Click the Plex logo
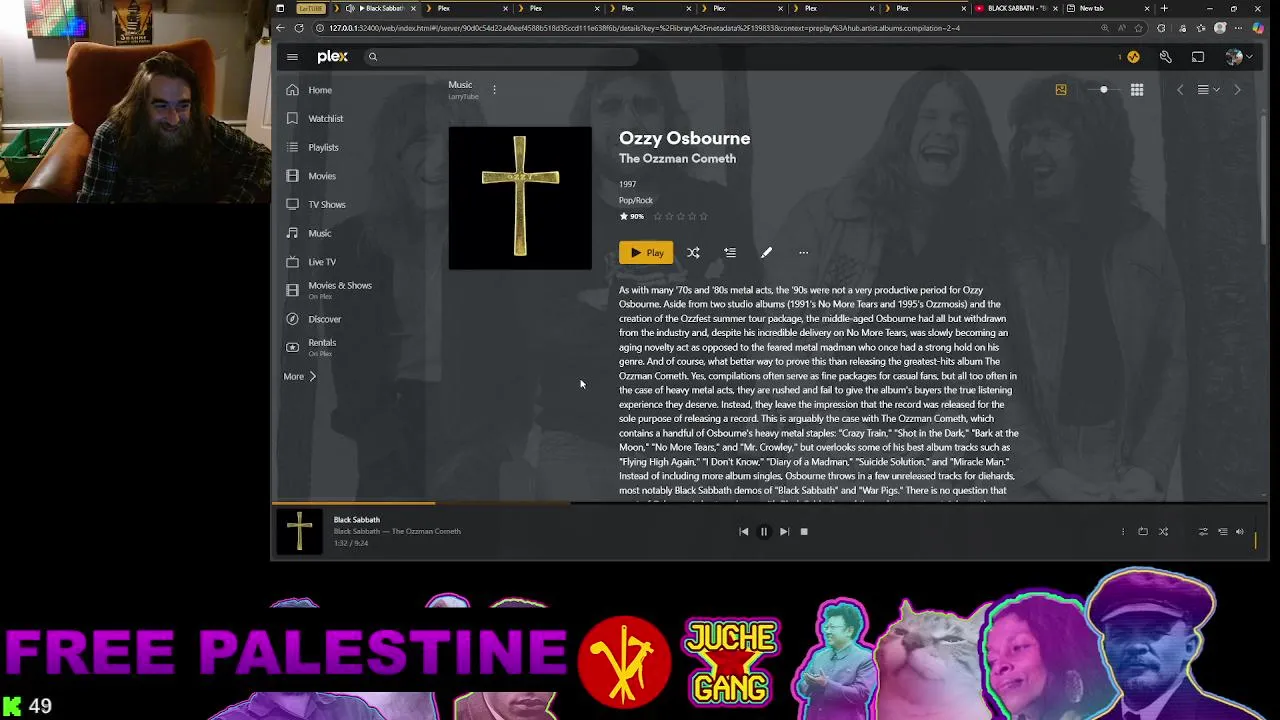The image size is (1280, 720). coord(333,57)
